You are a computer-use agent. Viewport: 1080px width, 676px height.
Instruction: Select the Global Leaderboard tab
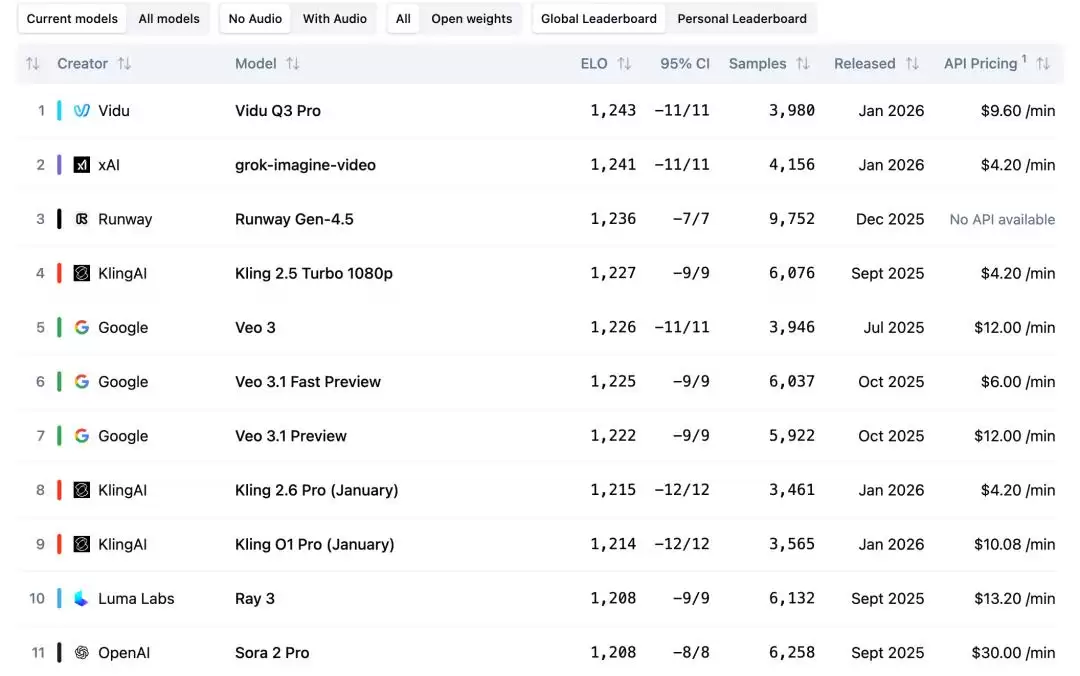point(599,19)
